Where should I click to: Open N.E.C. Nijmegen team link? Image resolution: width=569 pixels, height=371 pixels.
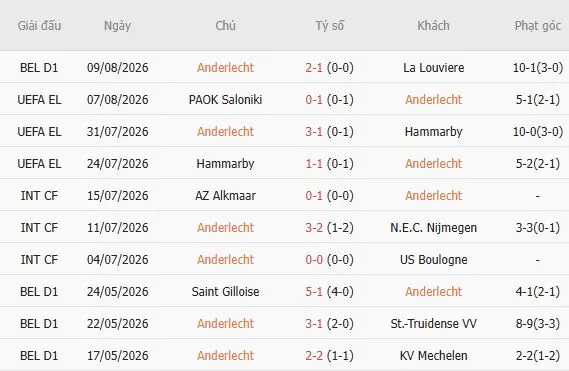434,228
